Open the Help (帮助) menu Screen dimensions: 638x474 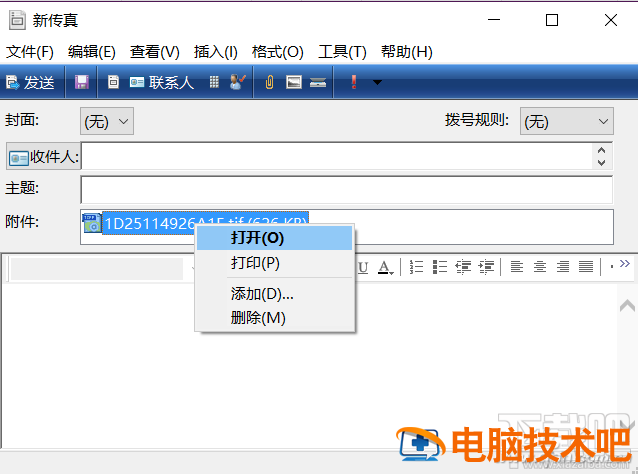406,52
